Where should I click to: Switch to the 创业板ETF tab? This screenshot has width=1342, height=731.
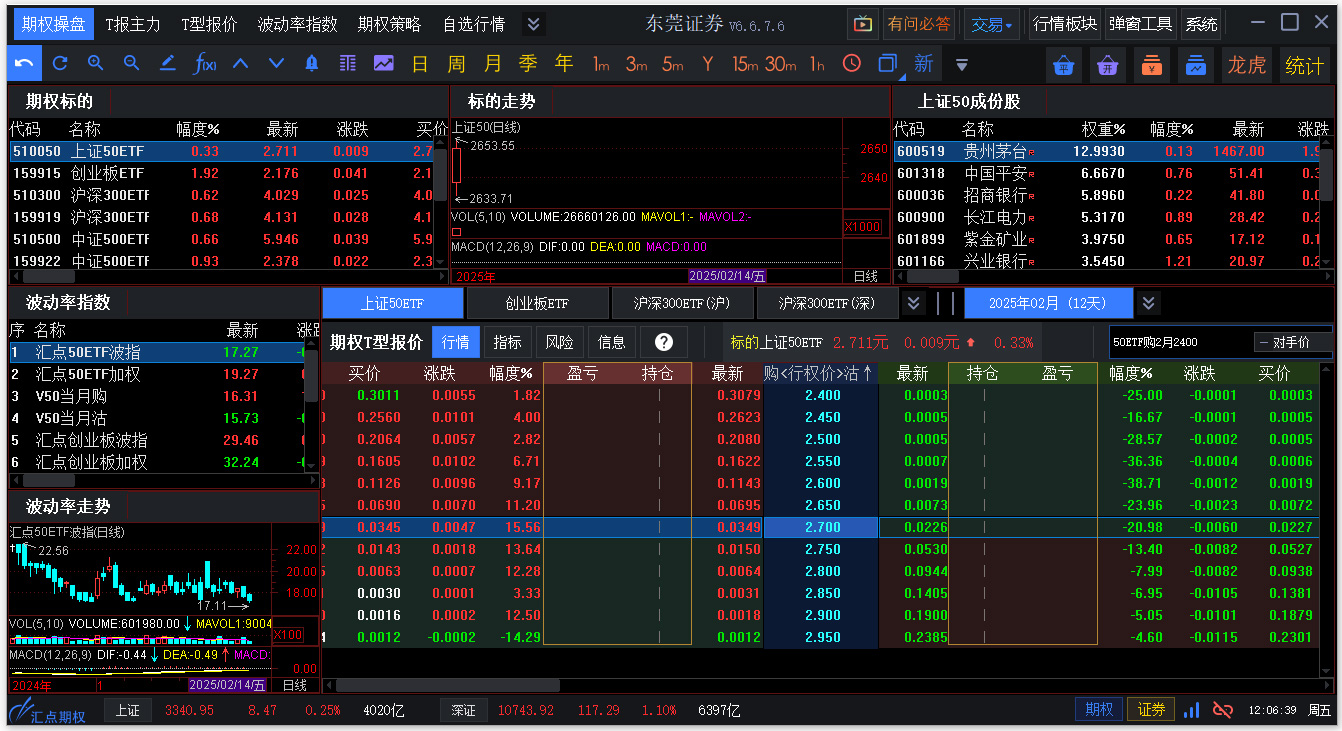pyautogui.click(x=537, y=303)
